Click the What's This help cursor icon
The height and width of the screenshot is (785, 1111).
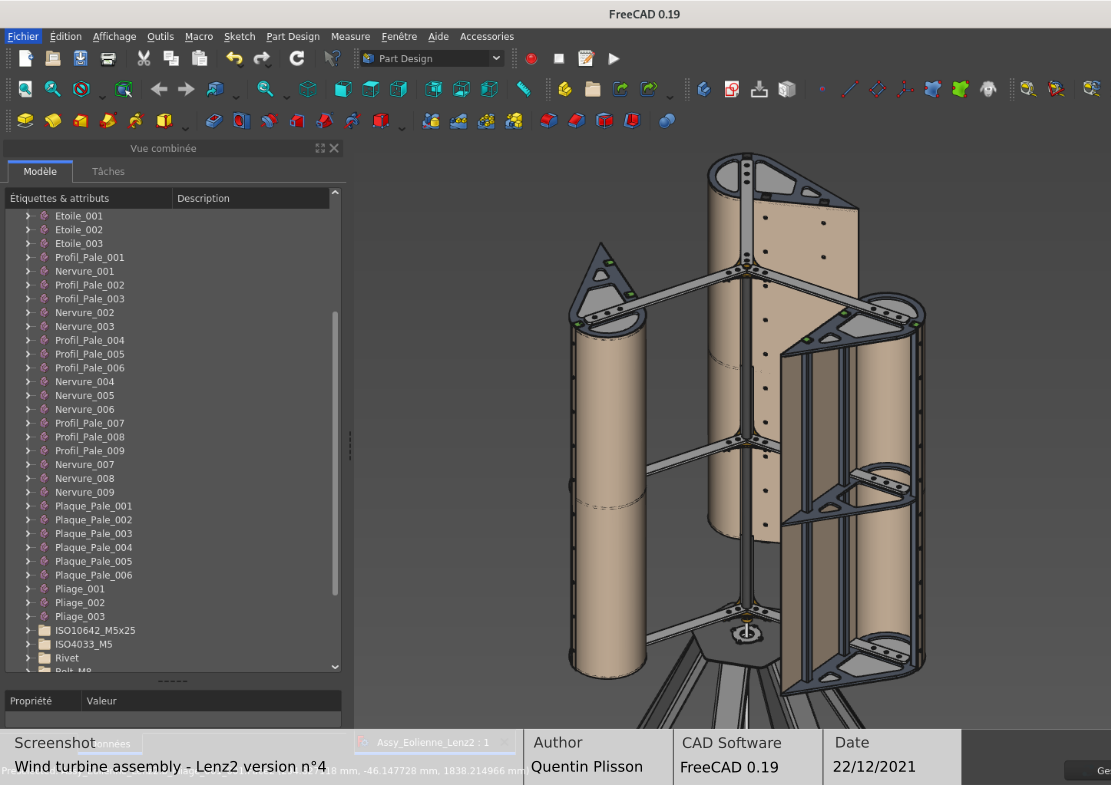point(333,59)
